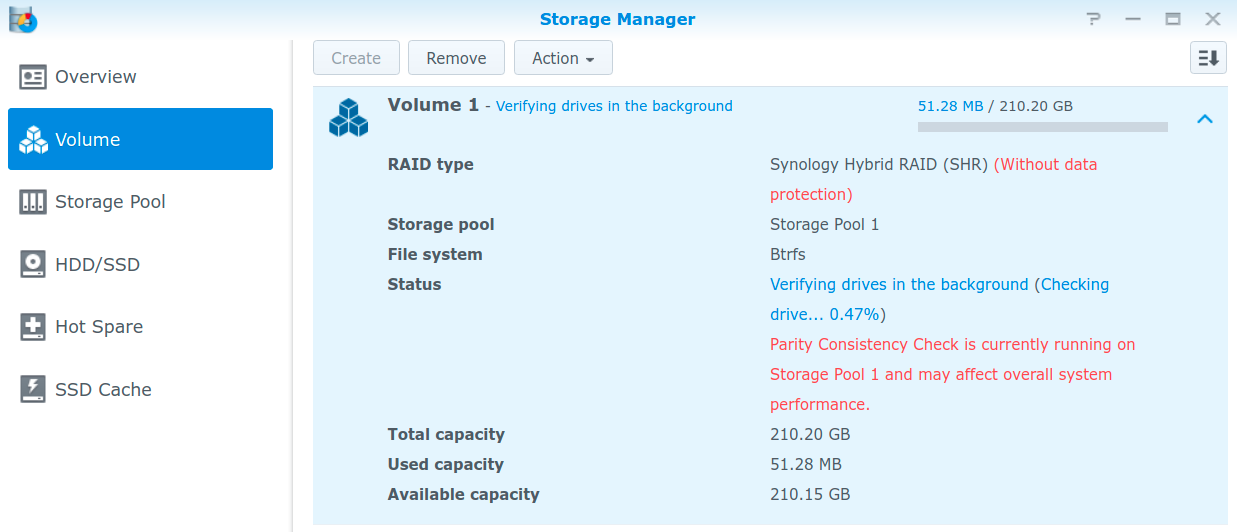The width and height of the screenshot is (1237, 532).
Task: Click the 'Status' label
Action: (414, 284)
